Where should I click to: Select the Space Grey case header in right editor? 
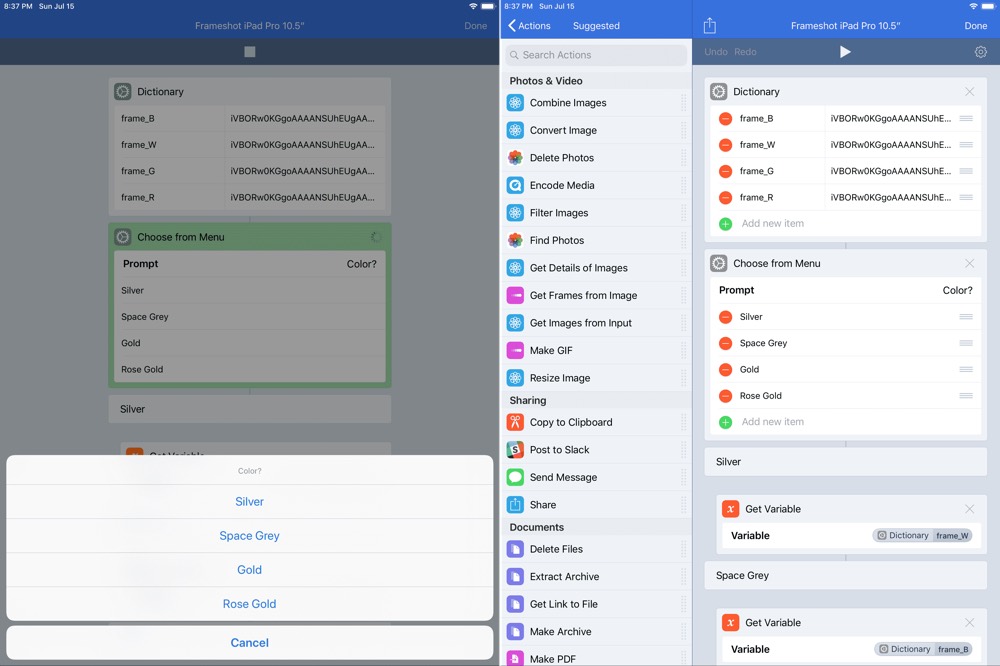(846, 575)
